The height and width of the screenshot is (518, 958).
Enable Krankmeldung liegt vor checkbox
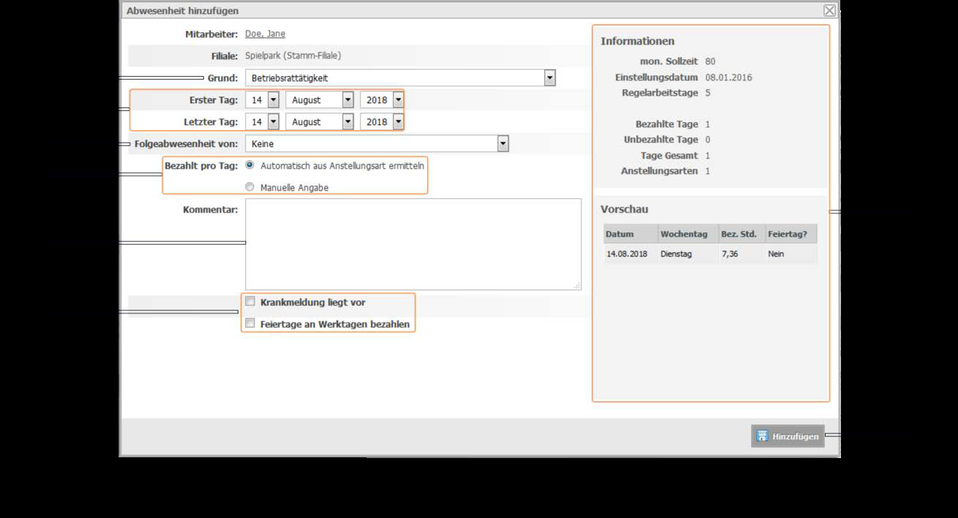250,301
